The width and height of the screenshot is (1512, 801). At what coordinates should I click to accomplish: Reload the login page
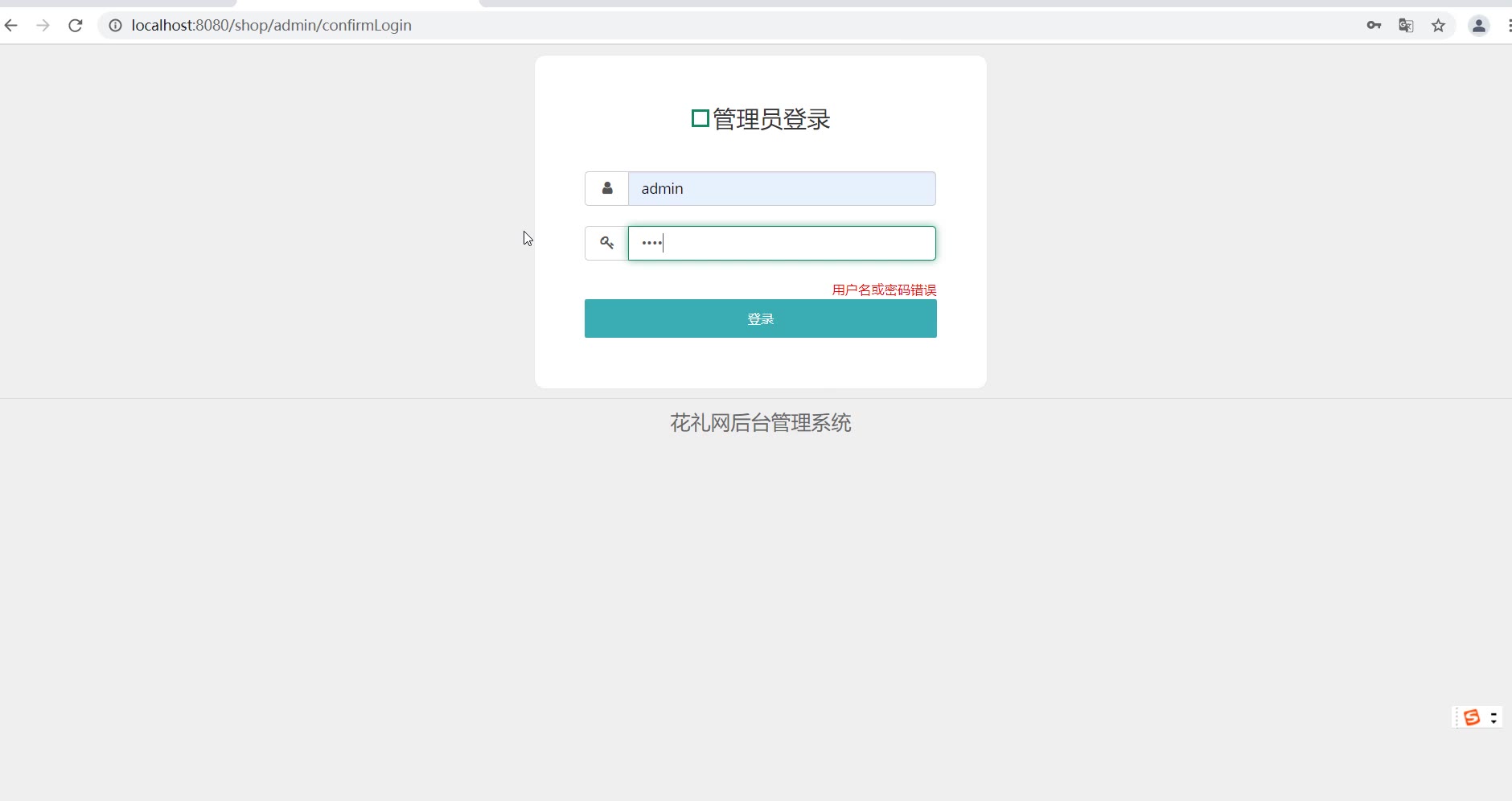point(76,26)
